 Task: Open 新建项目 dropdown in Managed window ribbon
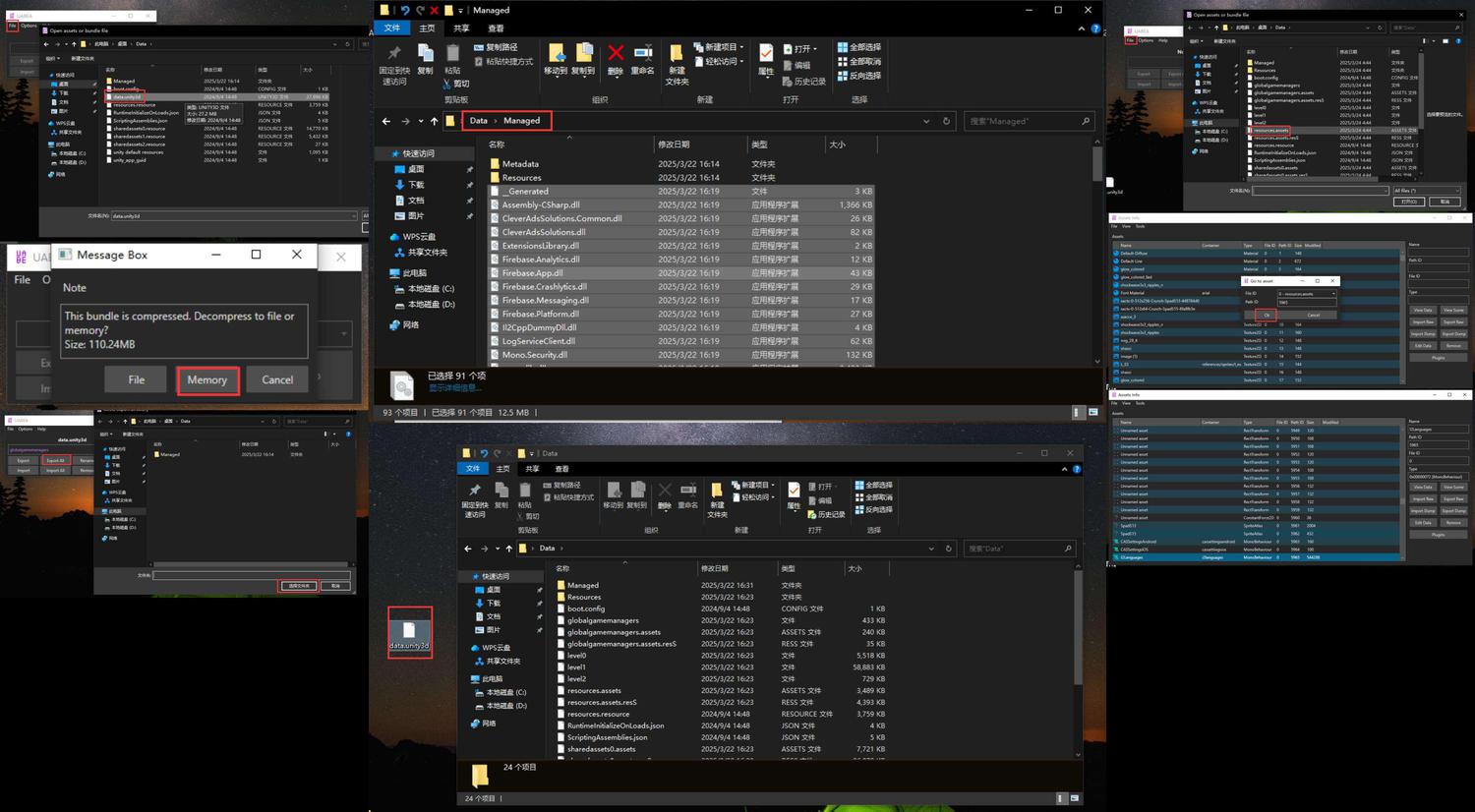click(720, 47)
